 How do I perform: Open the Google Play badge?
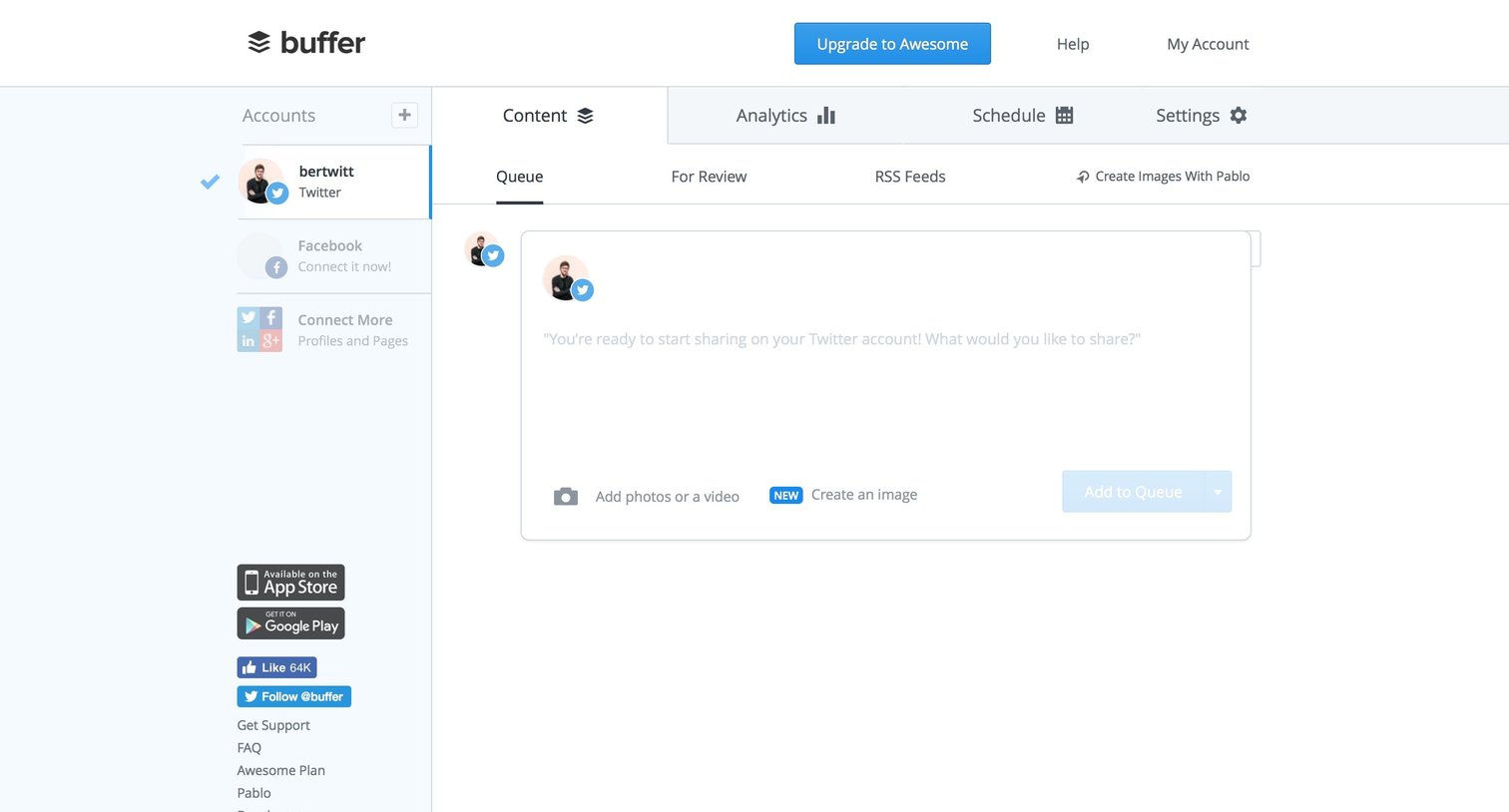pyautogui.click(x=290, y=623)
